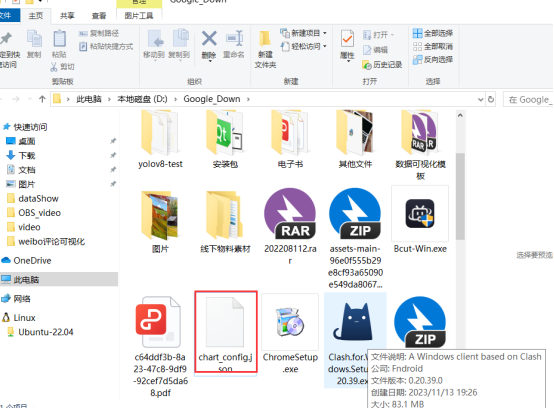554x409 pixels.
Task: Click Invert selection in ribbon
Action: tap(433, 59)
